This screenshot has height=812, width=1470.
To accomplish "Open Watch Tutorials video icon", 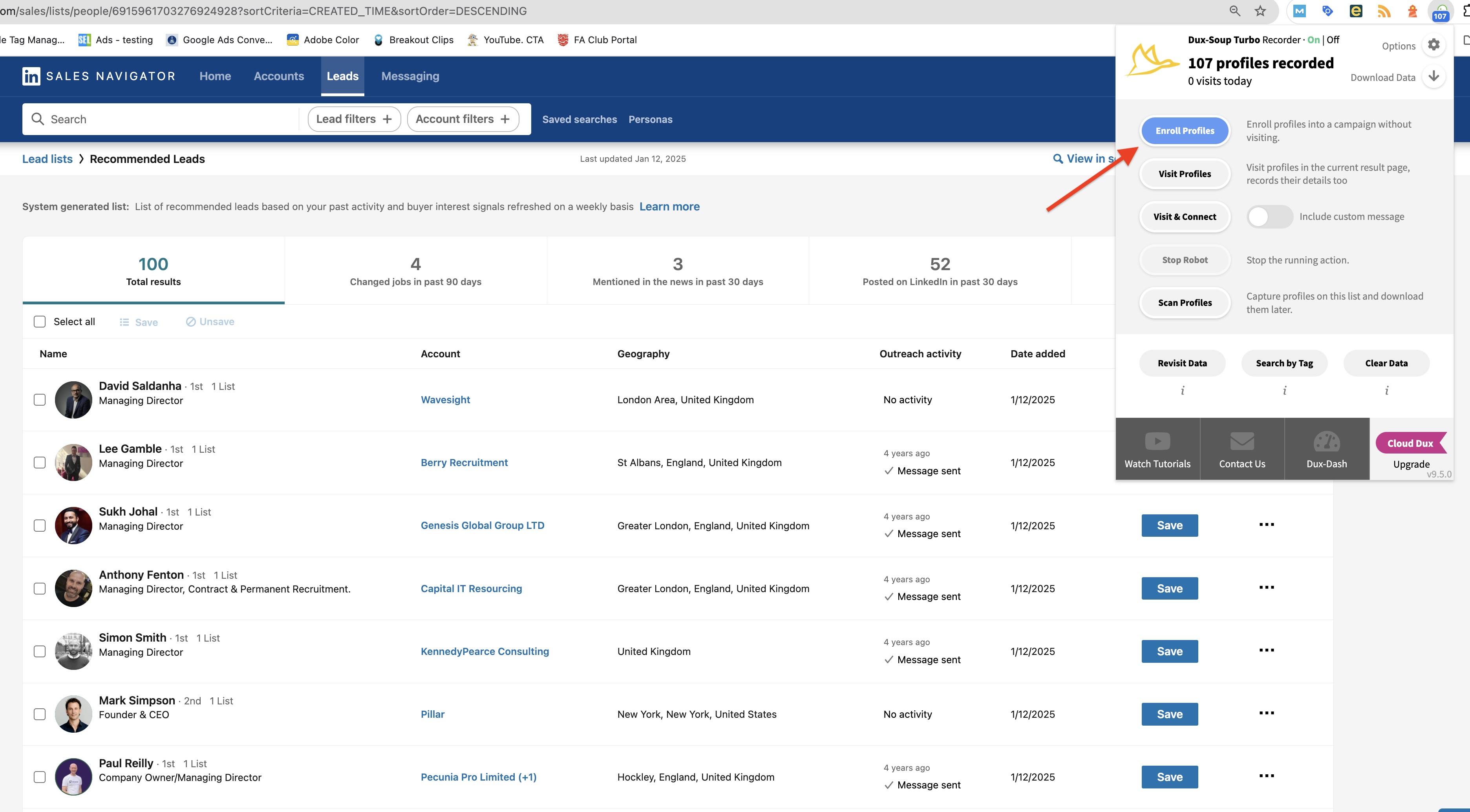I will click(1157, 442).
